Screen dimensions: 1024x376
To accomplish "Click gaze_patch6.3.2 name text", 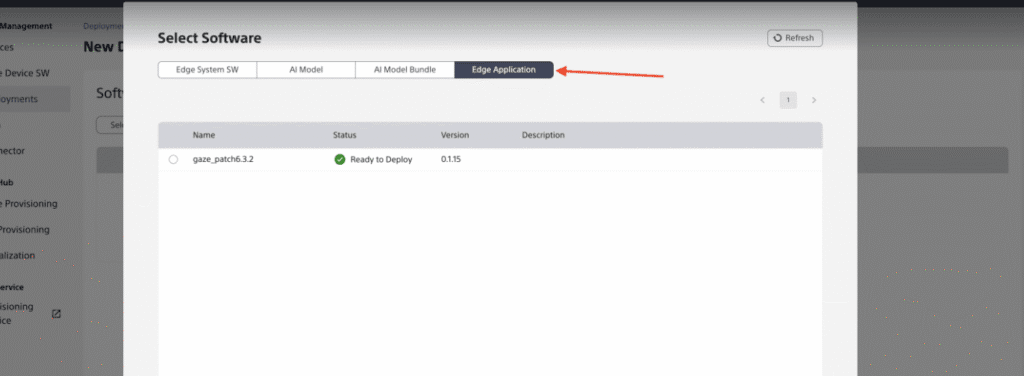I will tap(223, 159).
